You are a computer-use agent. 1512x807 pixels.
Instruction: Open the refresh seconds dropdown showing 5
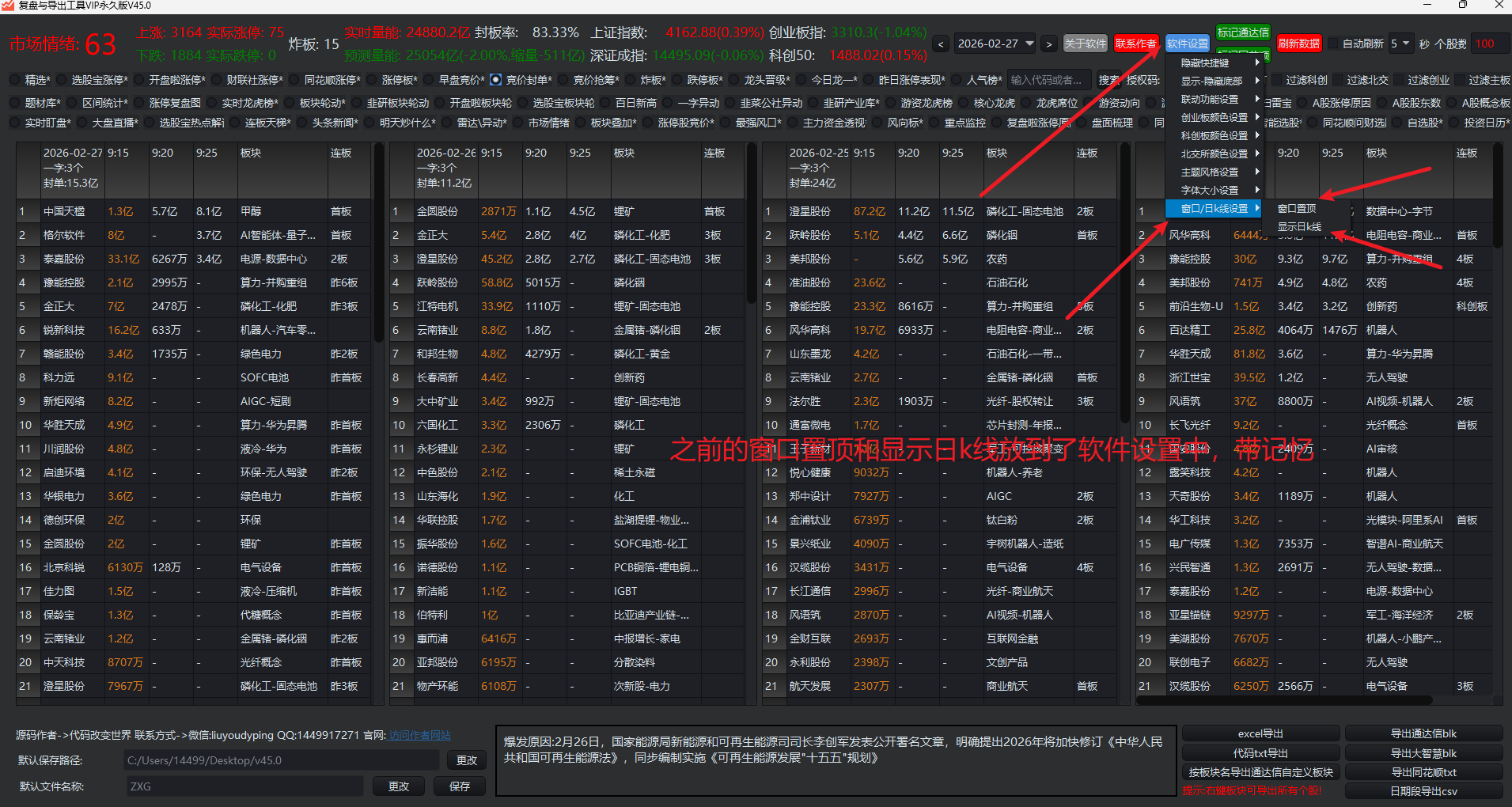[x=1400, y=44]
